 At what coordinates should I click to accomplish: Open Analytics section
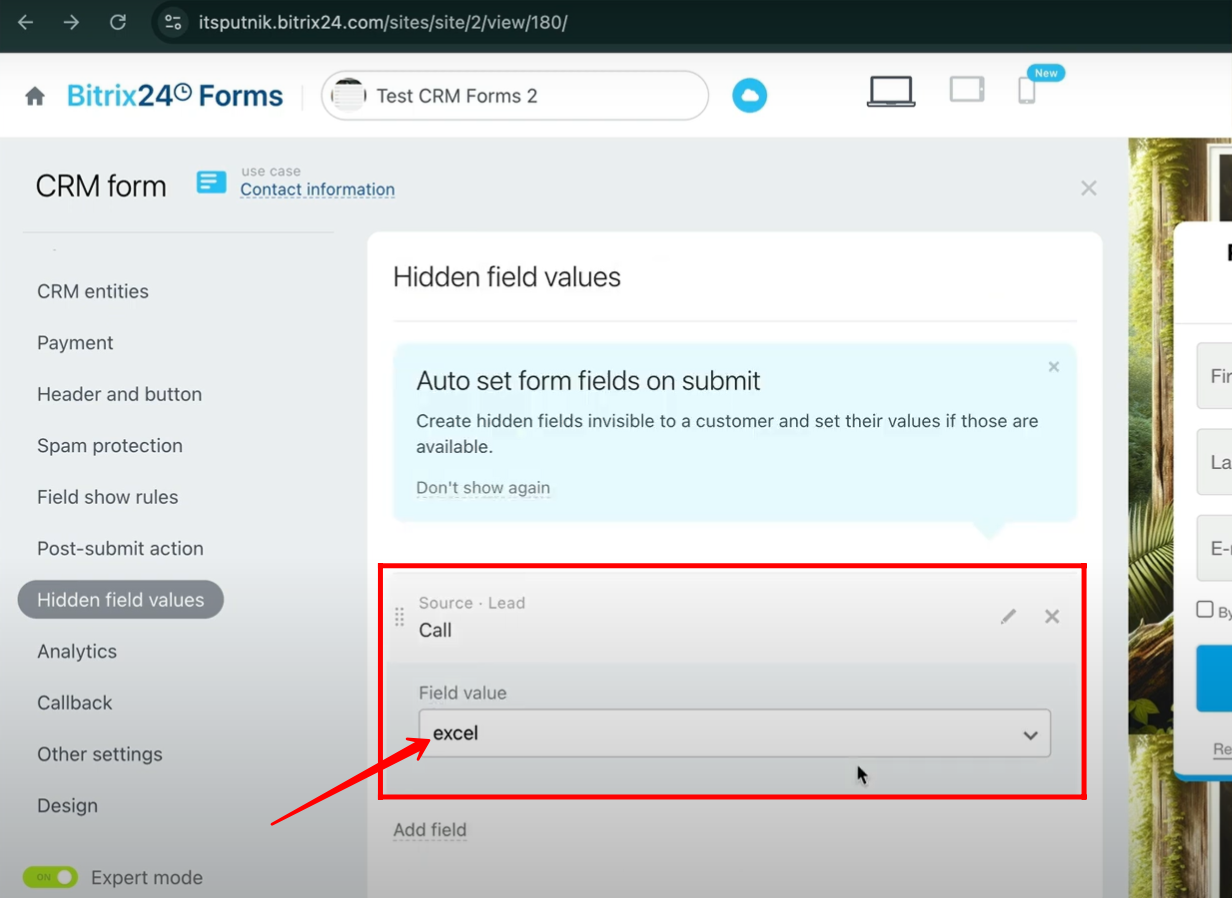coord(77,651)
